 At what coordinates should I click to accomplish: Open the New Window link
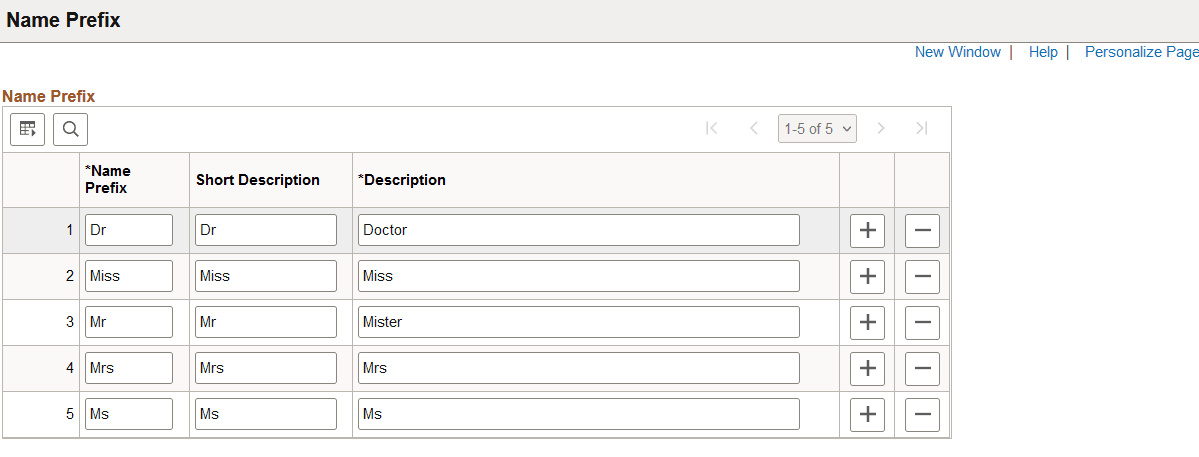[957, 52]
